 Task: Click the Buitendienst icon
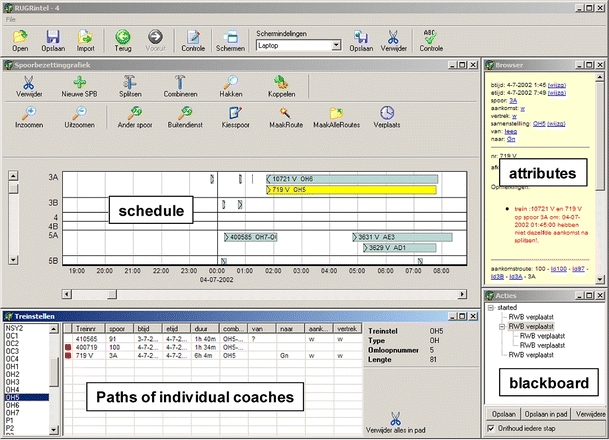coord(185,113)
